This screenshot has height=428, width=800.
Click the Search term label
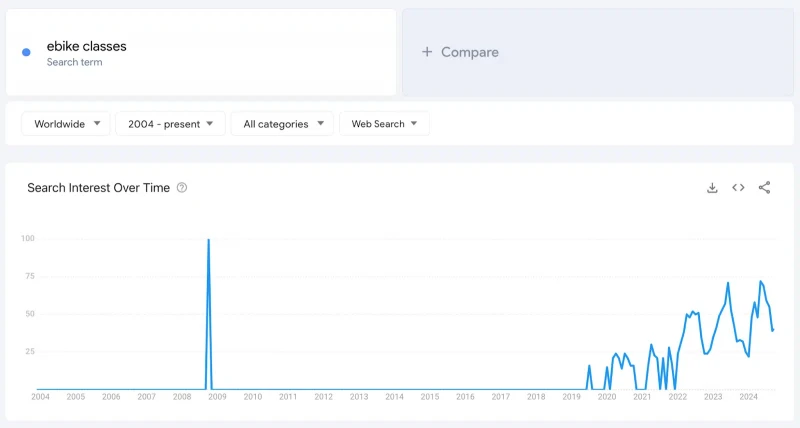(74, 62)
